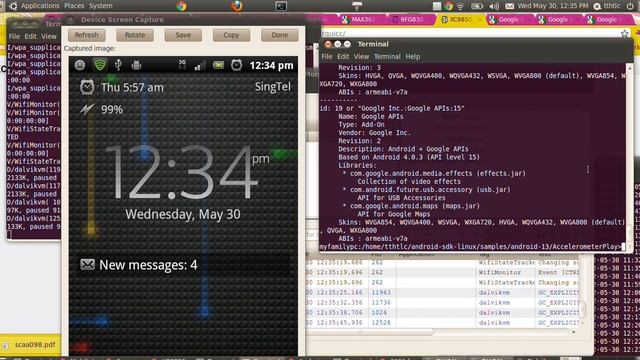The height and width of the screenshot is (360, 640).
Task: Select logcat row with PID 11943
Action: point(443,293)
